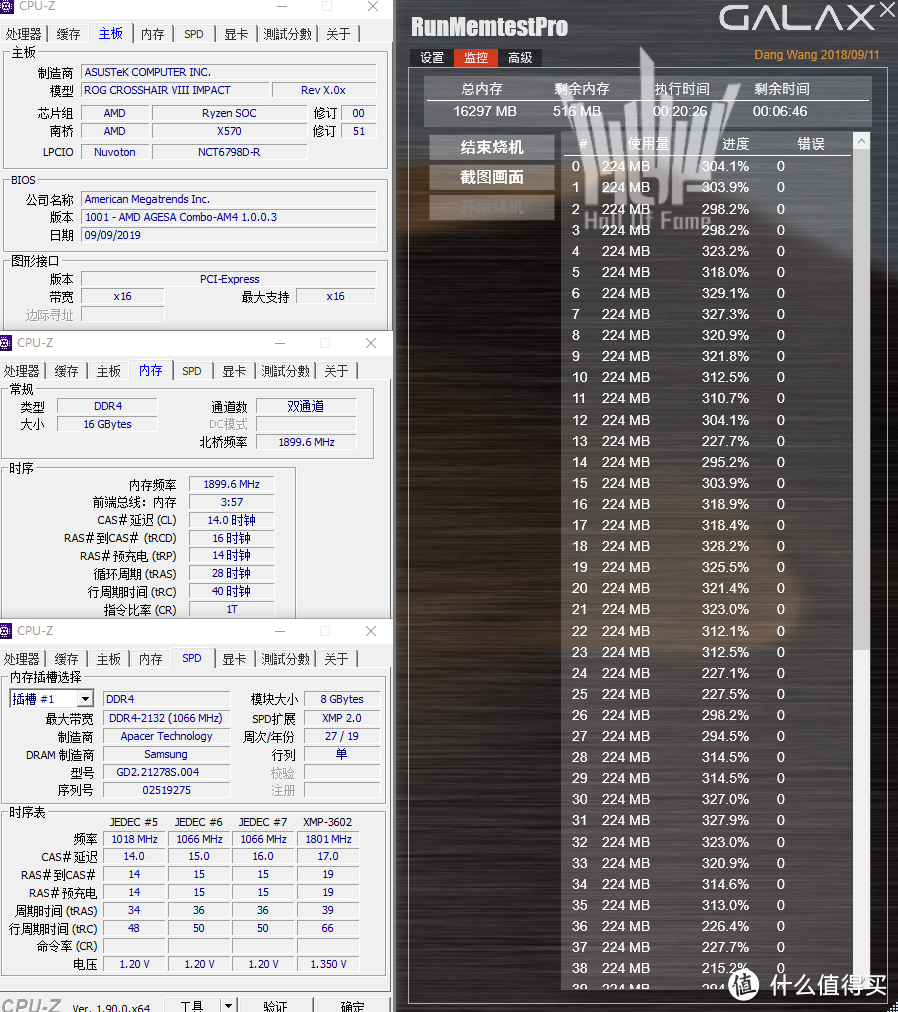
Task: Close the CPU-Z memory window
Action: tap(371, 343)
